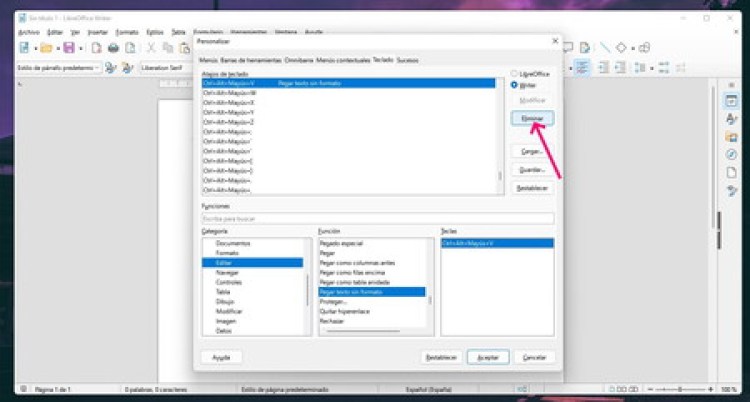Open the sidebar Navigator compass icon
Screen dimensions: 750x402
[731, 155]
